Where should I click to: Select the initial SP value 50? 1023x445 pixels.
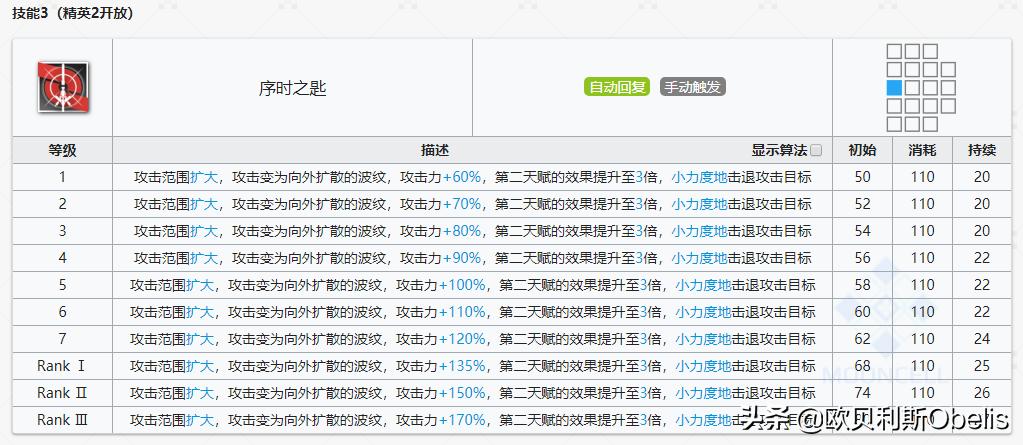[863, 177]
